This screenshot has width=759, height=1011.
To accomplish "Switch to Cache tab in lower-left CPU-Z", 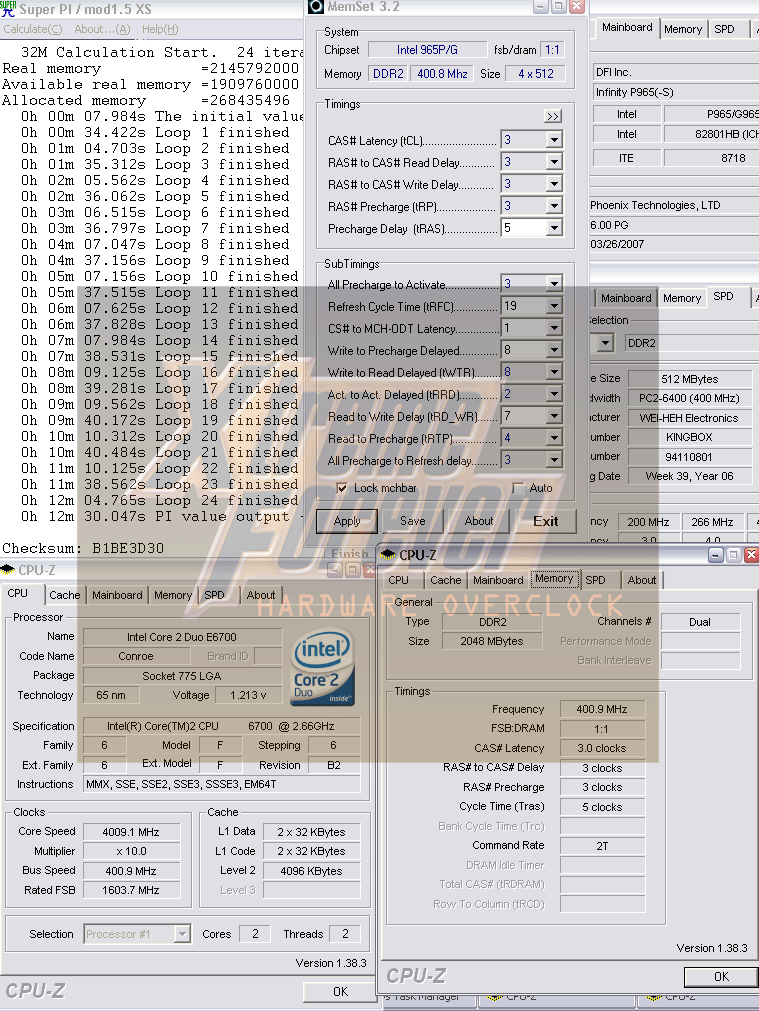I will [x=64, y=595].
